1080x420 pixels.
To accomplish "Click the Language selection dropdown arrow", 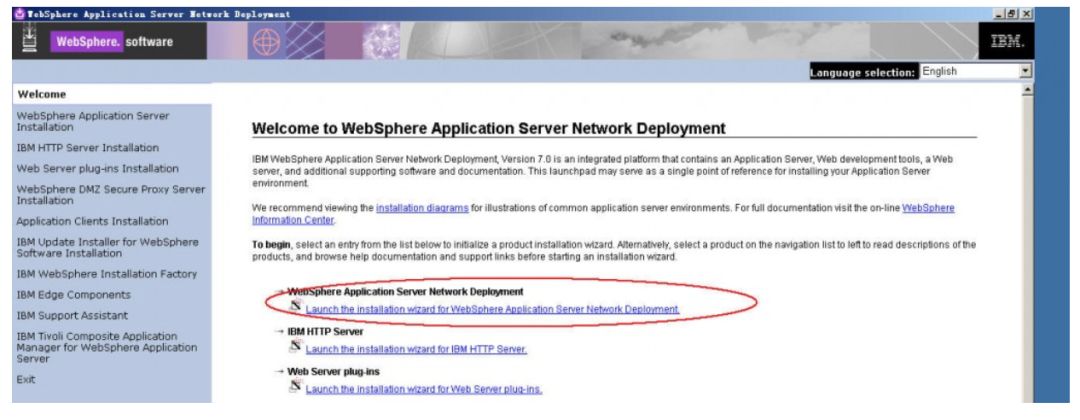I will [x=1026, y=72].
